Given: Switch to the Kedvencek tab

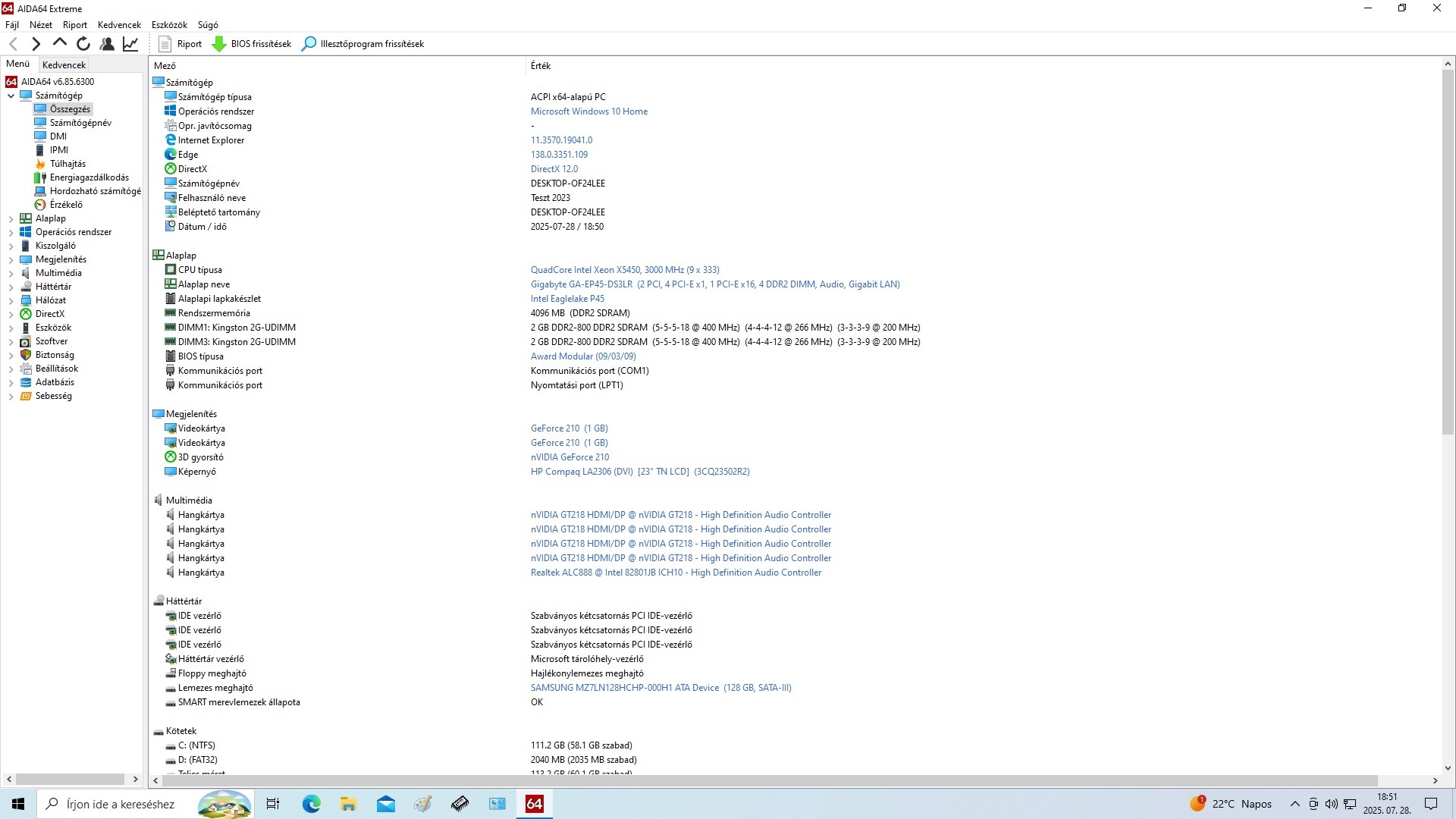Looking at the screenshot, I should click(x=64, y=65).
